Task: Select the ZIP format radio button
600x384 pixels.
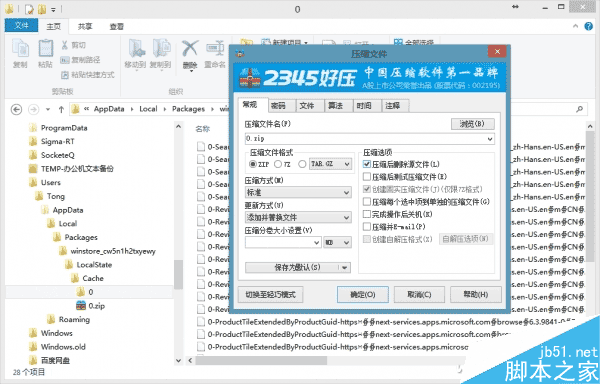Action: [253, 164]
